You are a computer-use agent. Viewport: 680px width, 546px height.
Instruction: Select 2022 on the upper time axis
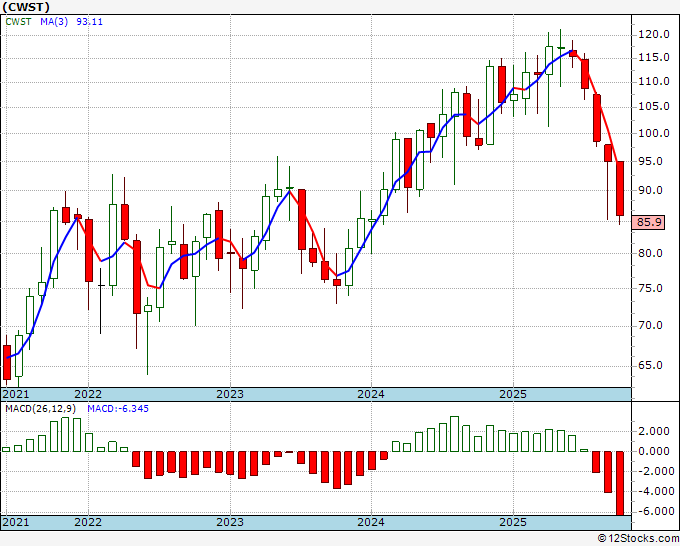tap(88, 394)
